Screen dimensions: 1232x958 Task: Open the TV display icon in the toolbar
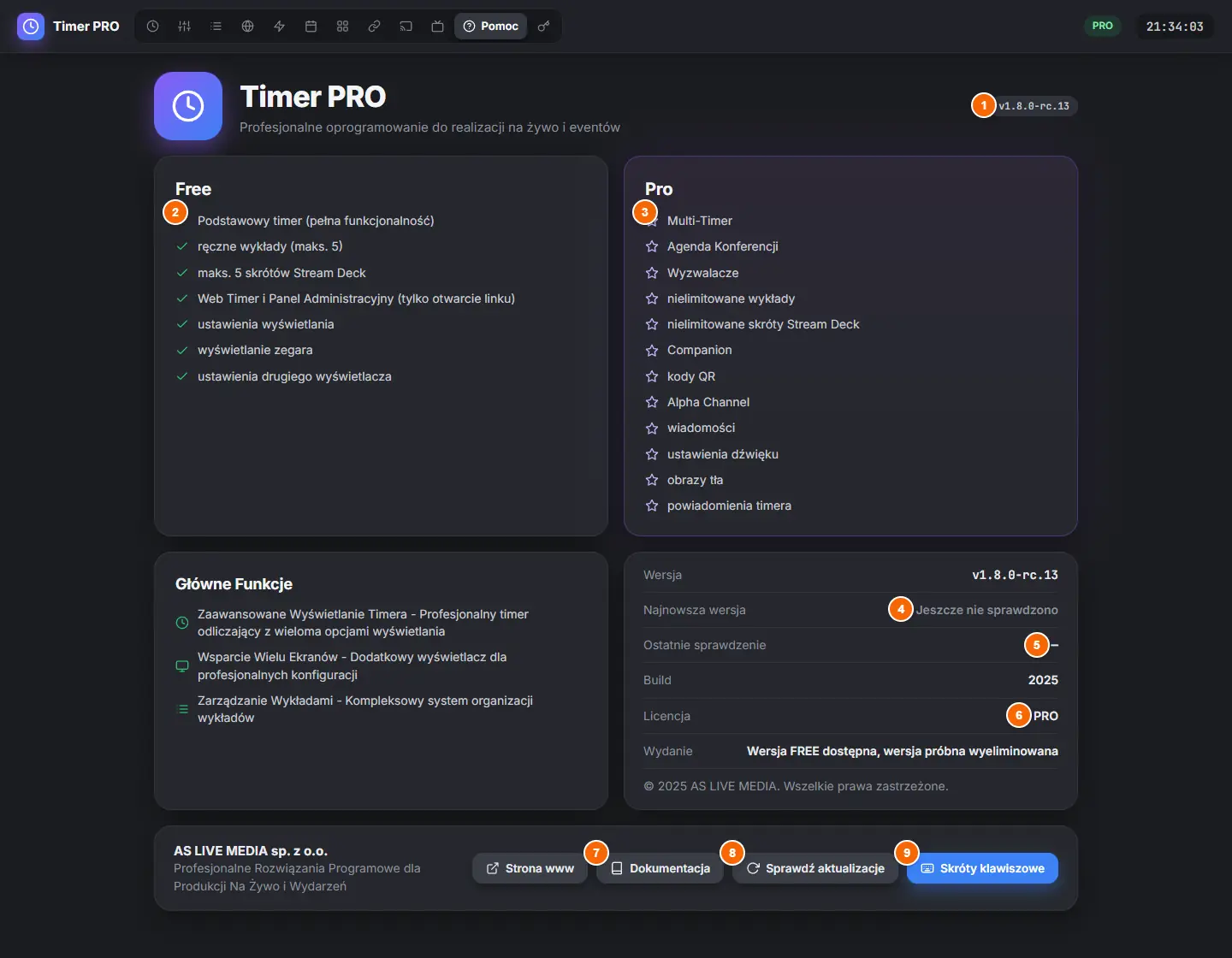437,27
